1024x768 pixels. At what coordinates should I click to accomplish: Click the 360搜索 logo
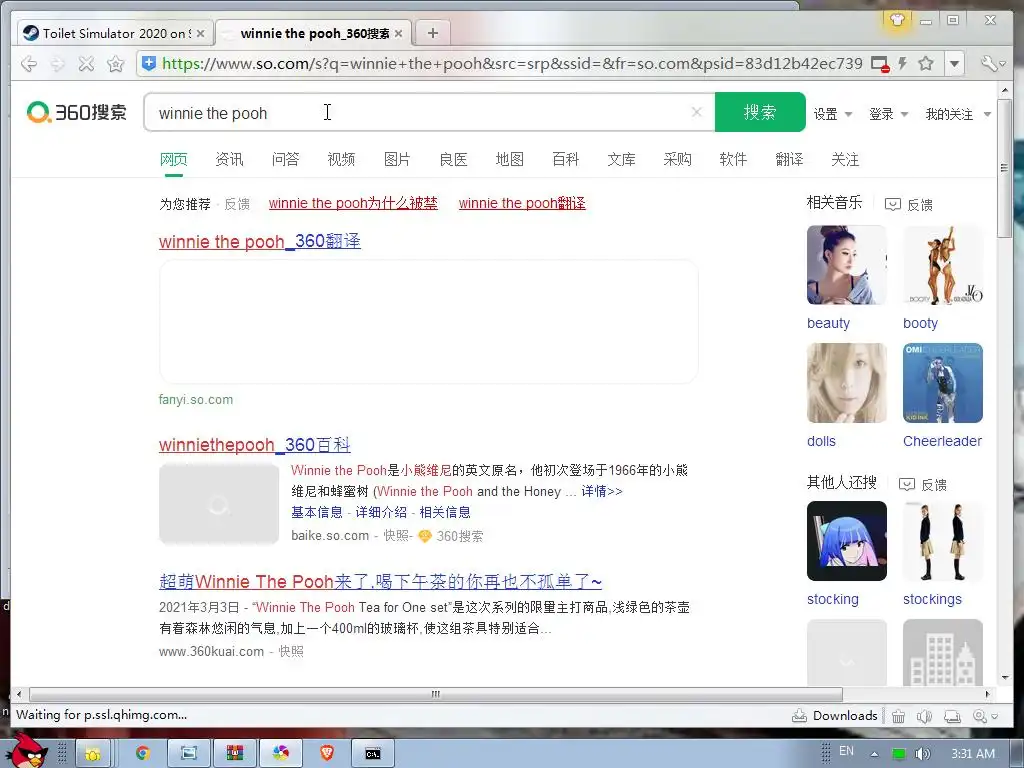pyautogui.click(x=76, y=112)
